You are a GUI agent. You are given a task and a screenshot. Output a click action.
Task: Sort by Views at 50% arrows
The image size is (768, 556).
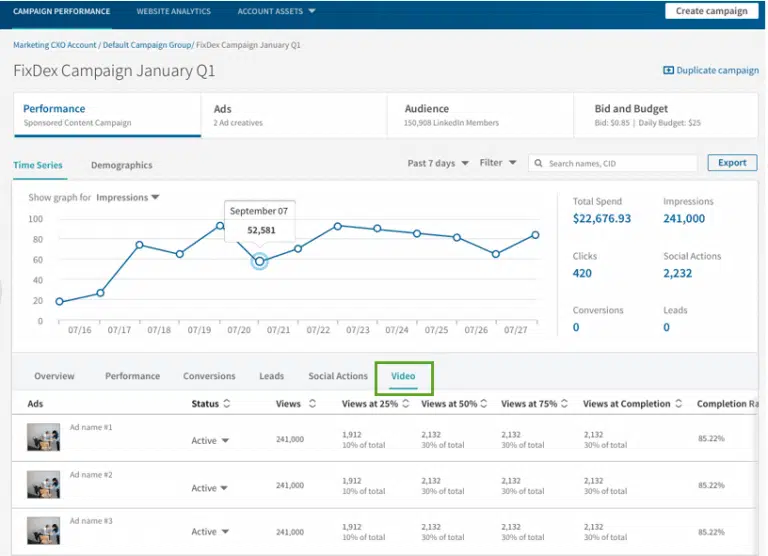pos(486,404)
